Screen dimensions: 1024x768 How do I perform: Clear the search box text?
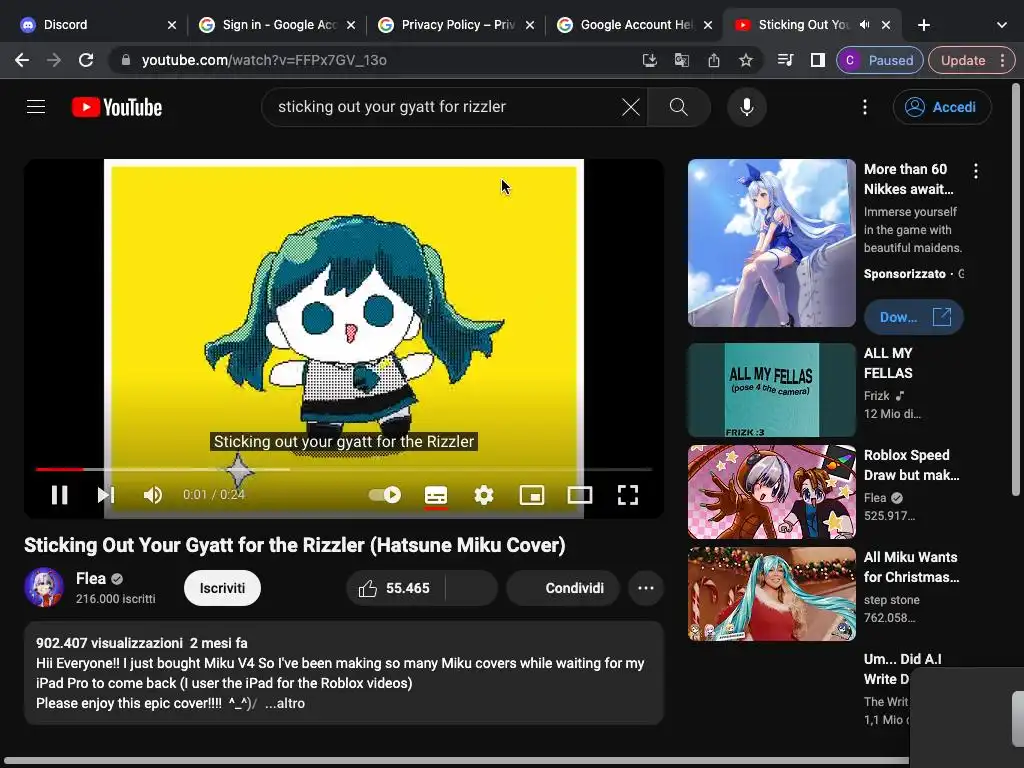630,106
